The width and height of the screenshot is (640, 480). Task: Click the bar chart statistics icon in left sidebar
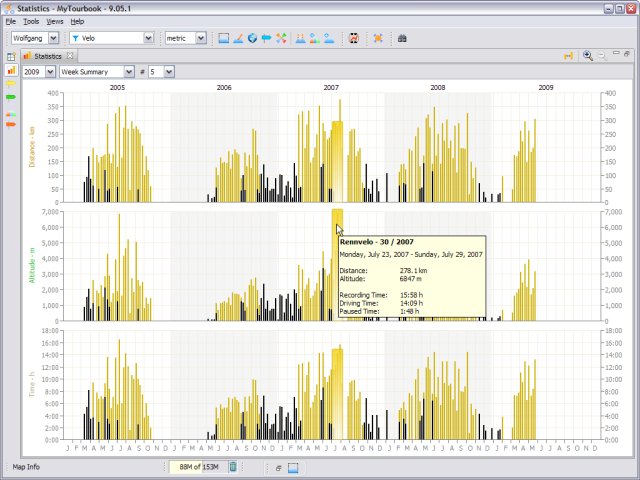[11, 71]
